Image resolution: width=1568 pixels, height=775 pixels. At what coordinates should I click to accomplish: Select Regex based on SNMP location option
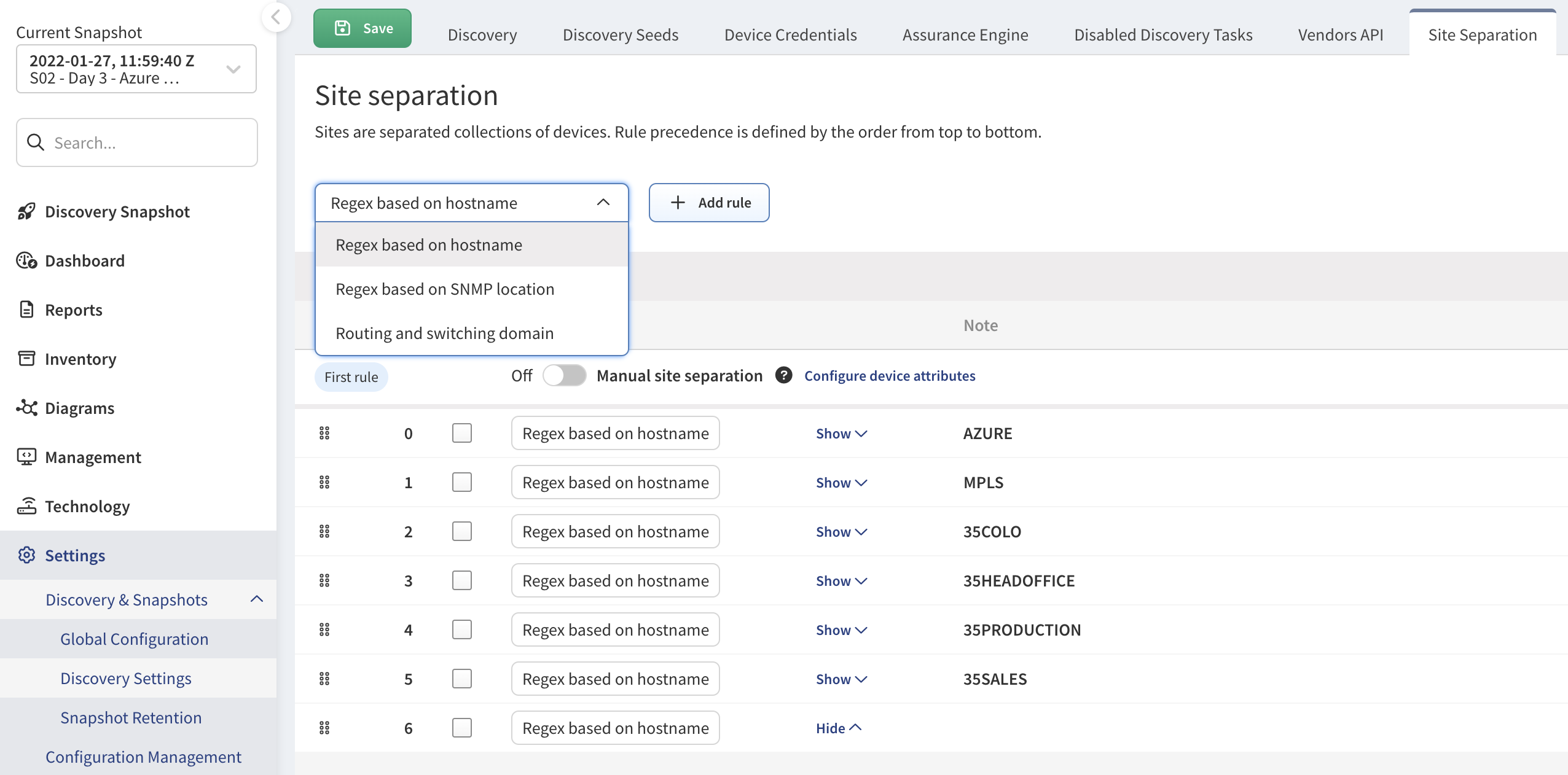[x=444, y=289]
